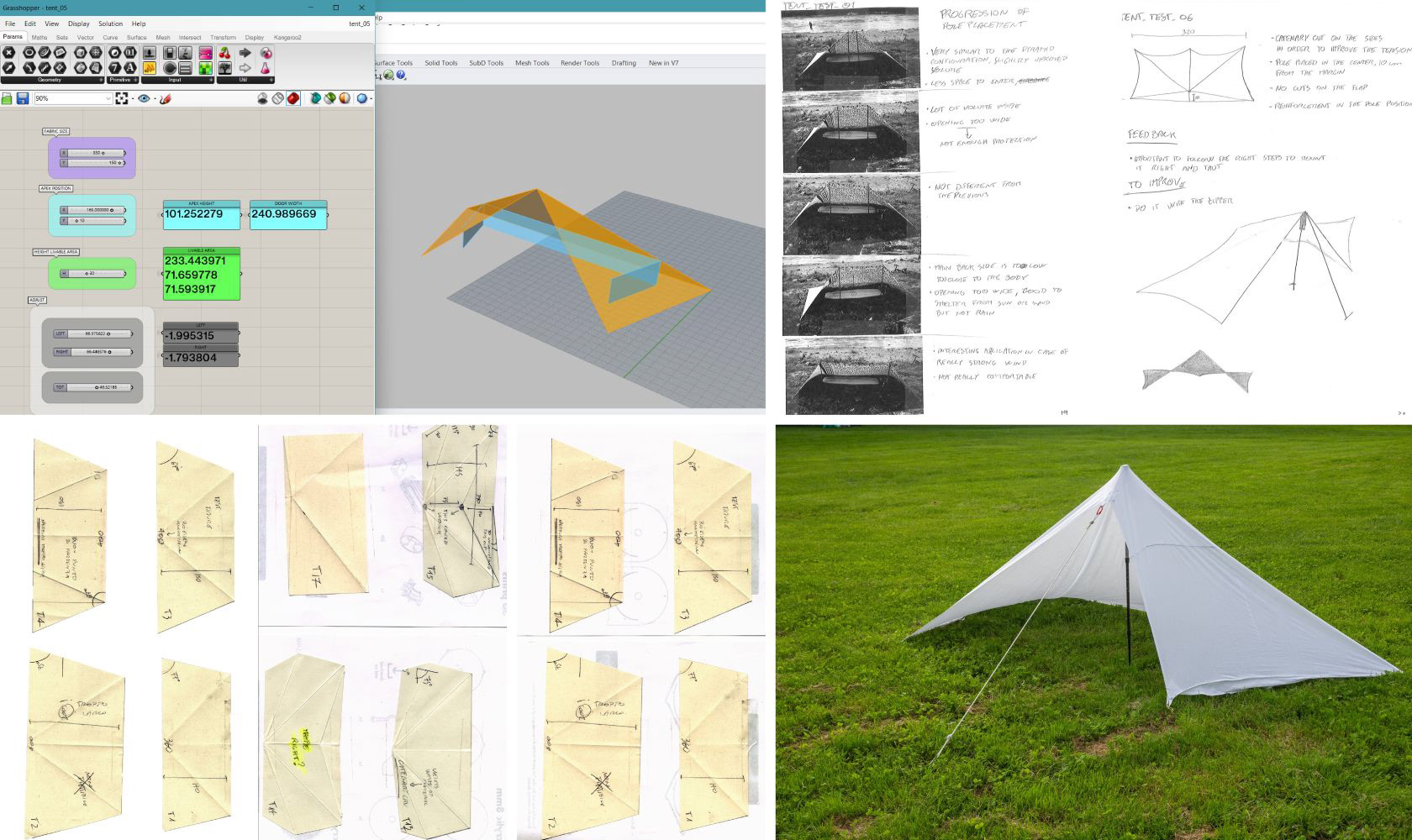Open the Drafting tab in Rhino

(x=624, y=63)
